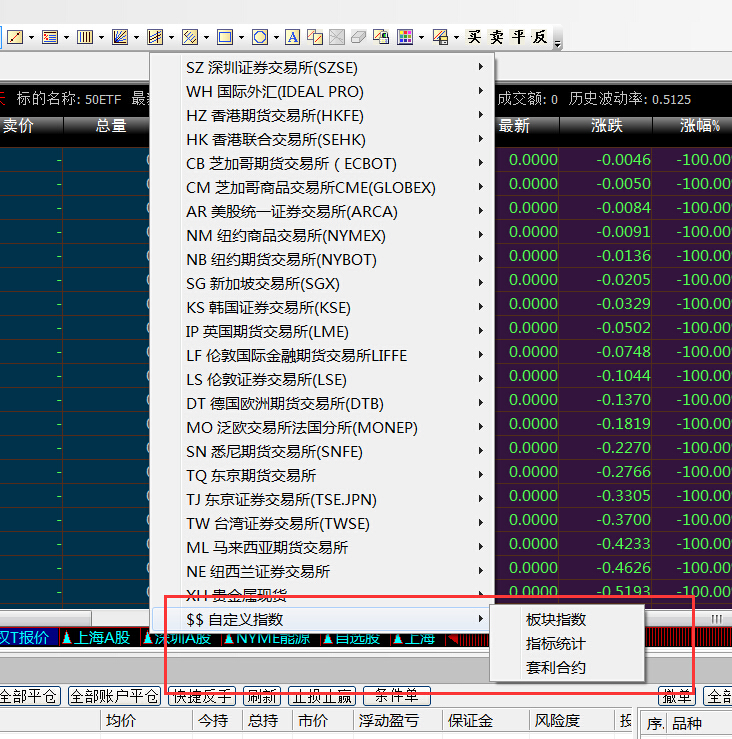Select the trend line drawing tool
Screen dimensions: 732x739
click(15, 37)
